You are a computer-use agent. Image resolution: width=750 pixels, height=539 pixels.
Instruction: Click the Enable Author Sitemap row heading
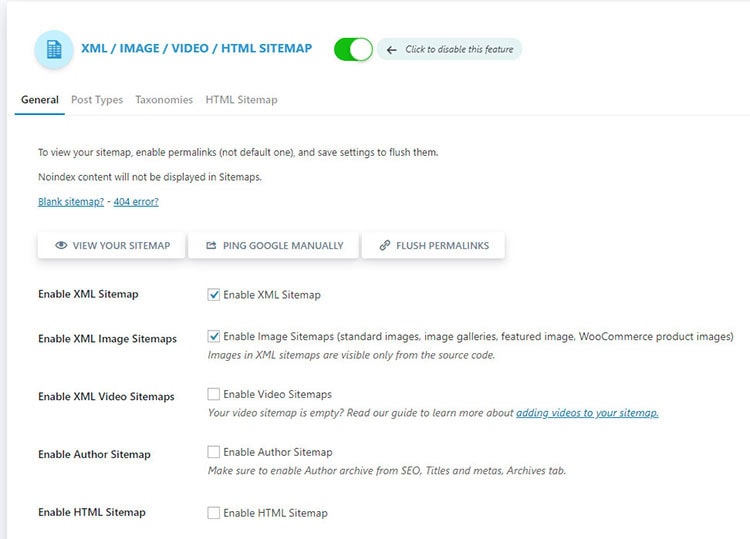tap(94, 454)
